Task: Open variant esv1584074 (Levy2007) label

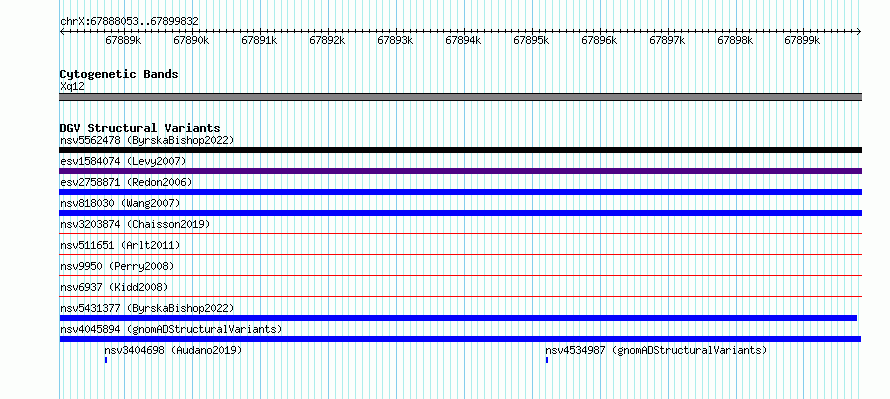Action: 123,161
